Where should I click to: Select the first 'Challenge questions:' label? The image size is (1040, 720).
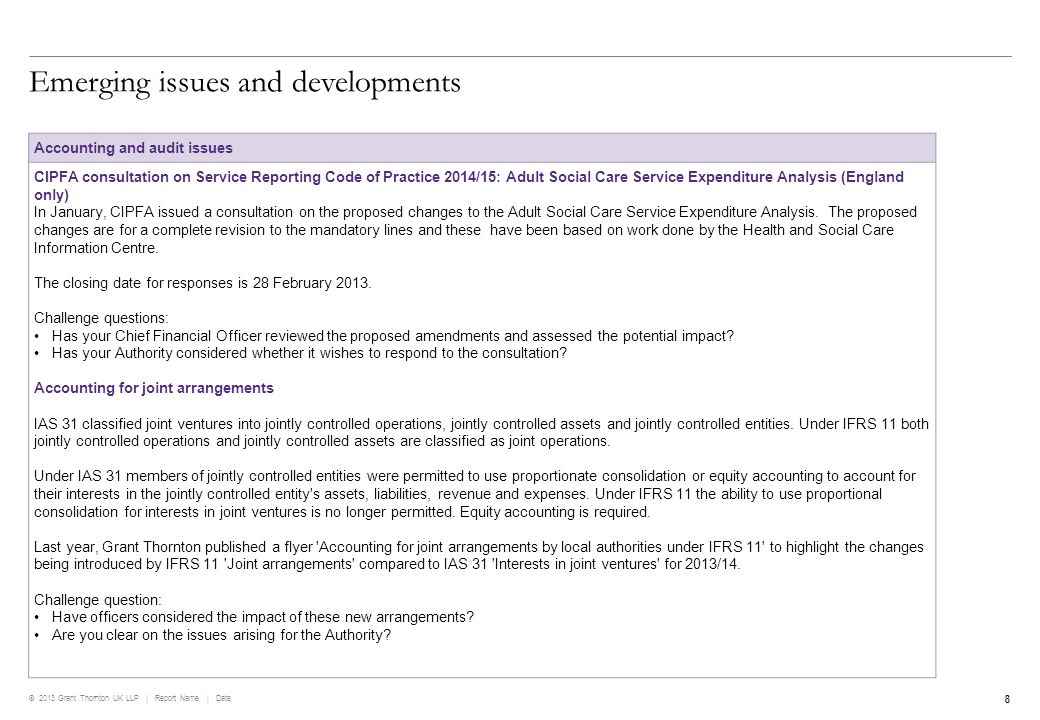click(101, 318)
